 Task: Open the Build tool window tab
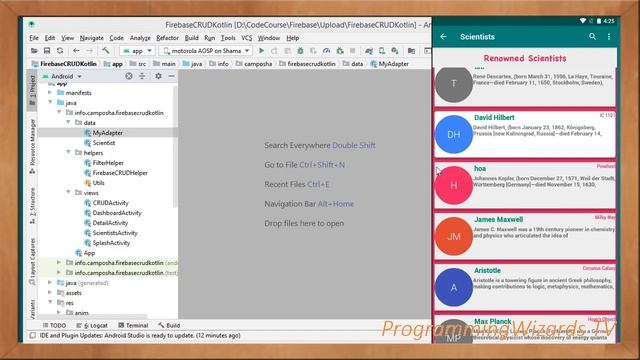point(169,325)
